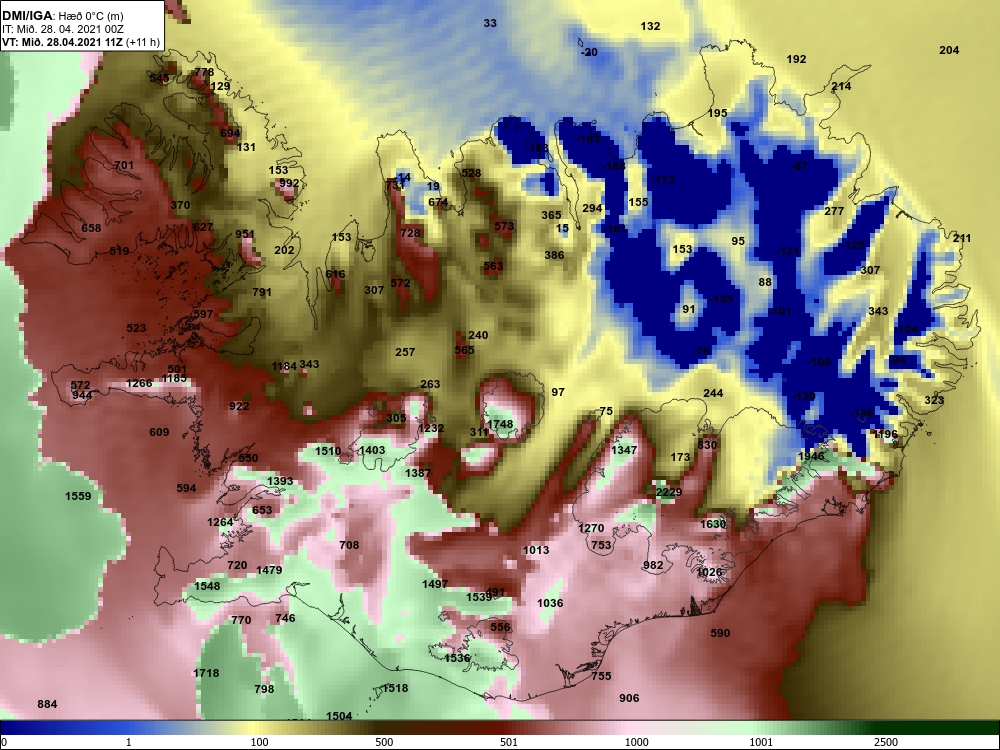Click the map value 132
This screenshot has height=750, width=1000.
click(650, 26)
